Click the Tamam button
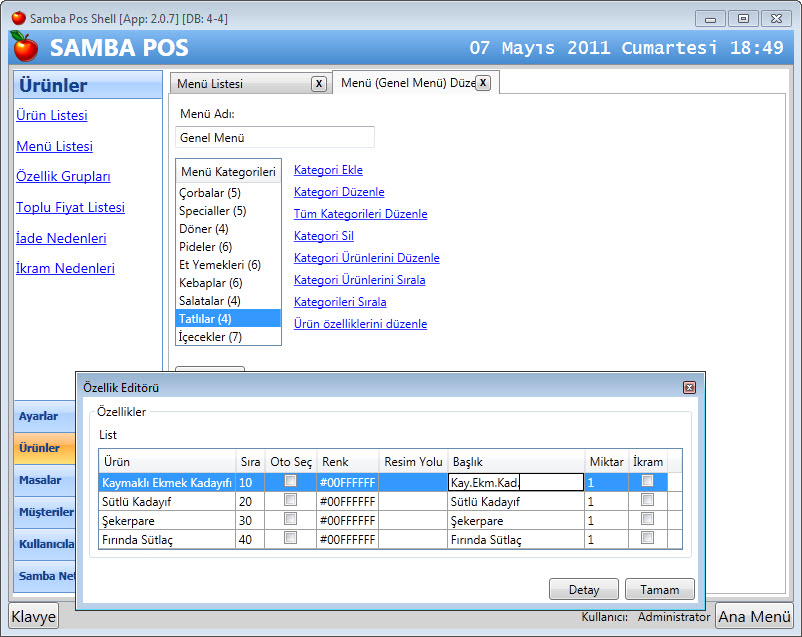This screenshot has height=637, width=802. 659,589
